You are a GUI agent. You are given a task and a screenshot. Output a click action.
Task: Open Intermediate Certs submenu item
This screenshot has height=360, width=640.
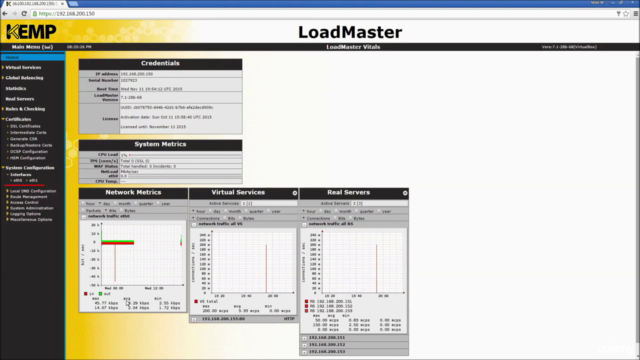point(28,133)
